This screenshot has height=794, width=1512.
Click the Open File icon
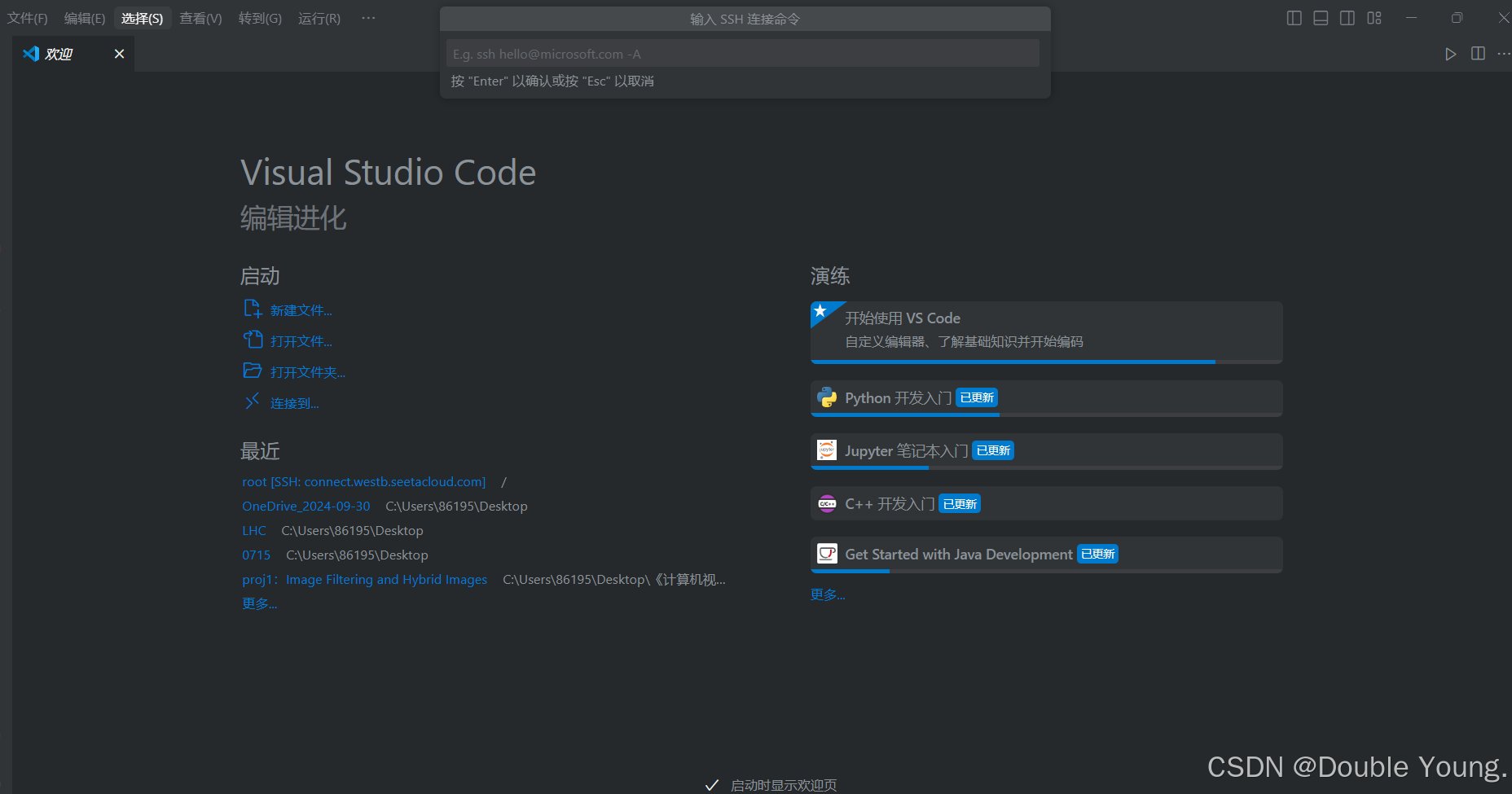pyautogui.click(x=253, y=340)
